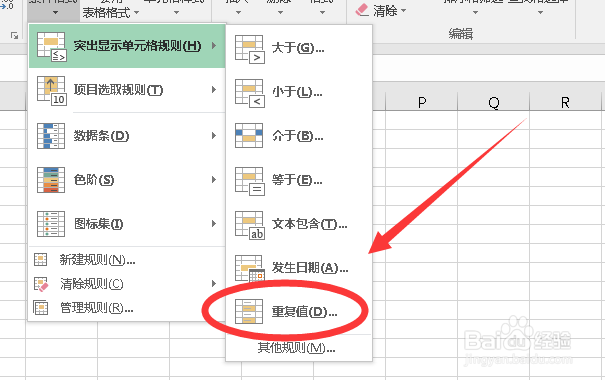Click the Highlight Cells Rules icon
This screenshot has width=605, height=380.
pos(51,47)
